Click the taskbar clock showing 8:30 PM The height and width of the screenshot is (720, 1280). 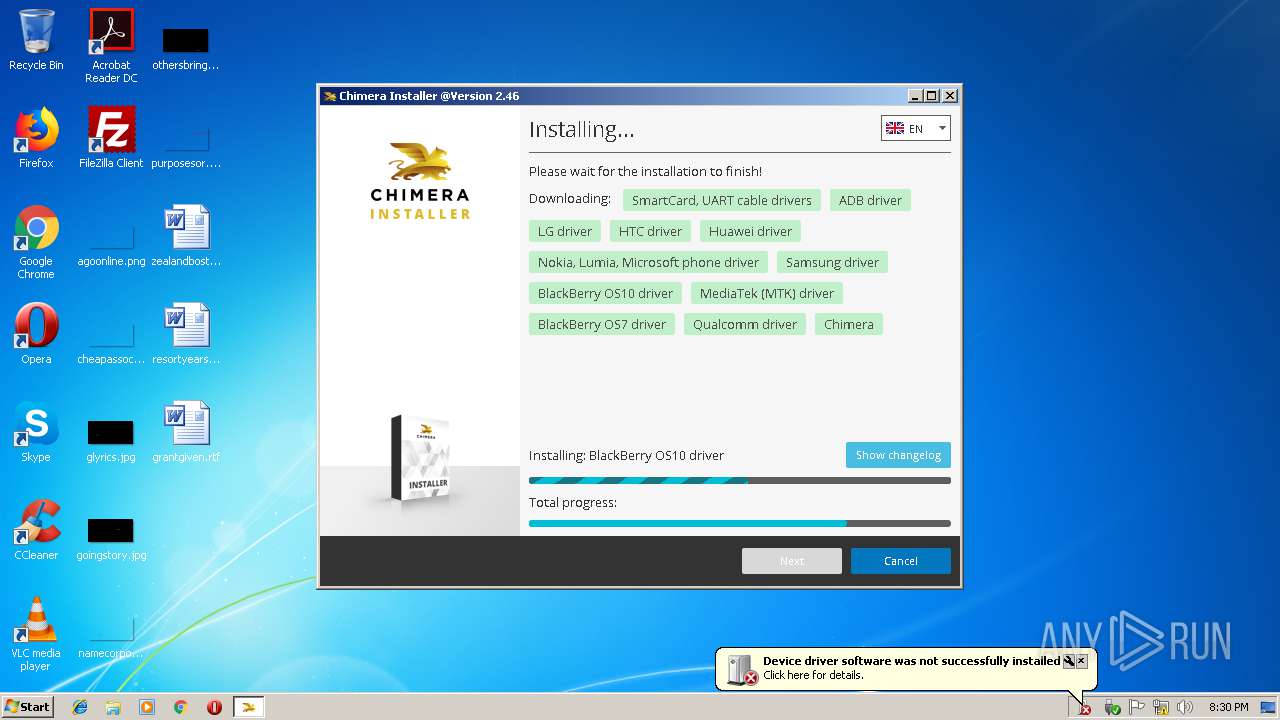coord(1228,707)
